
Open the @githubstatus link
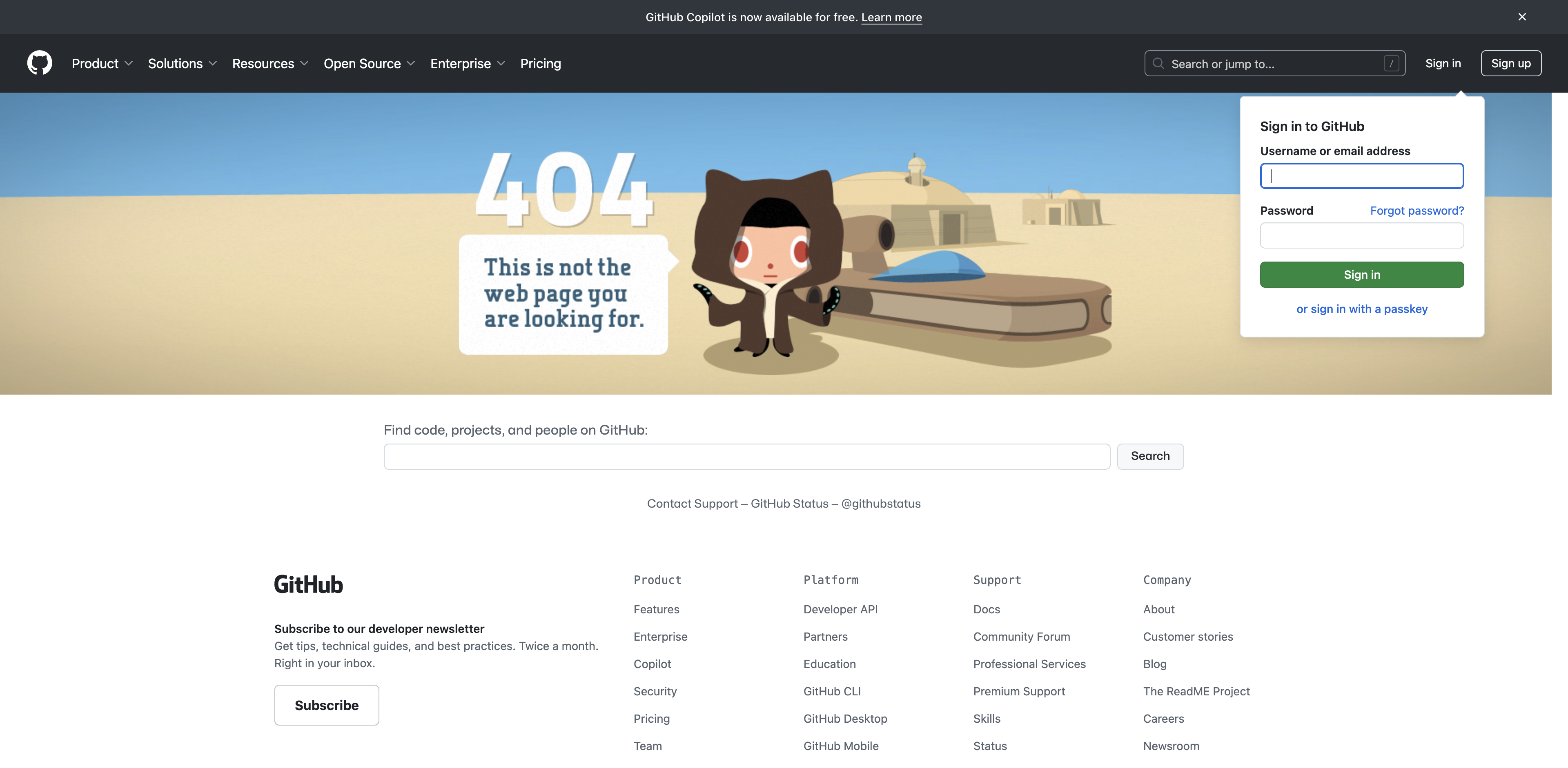tap(880, 504)
